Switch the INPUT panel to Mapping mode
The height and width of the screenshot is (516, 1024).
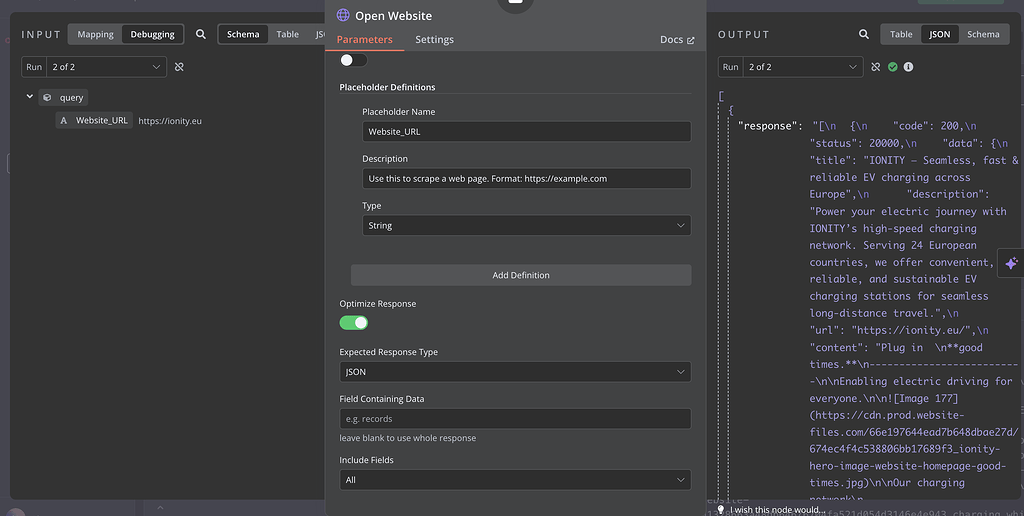tap(96, 34)
